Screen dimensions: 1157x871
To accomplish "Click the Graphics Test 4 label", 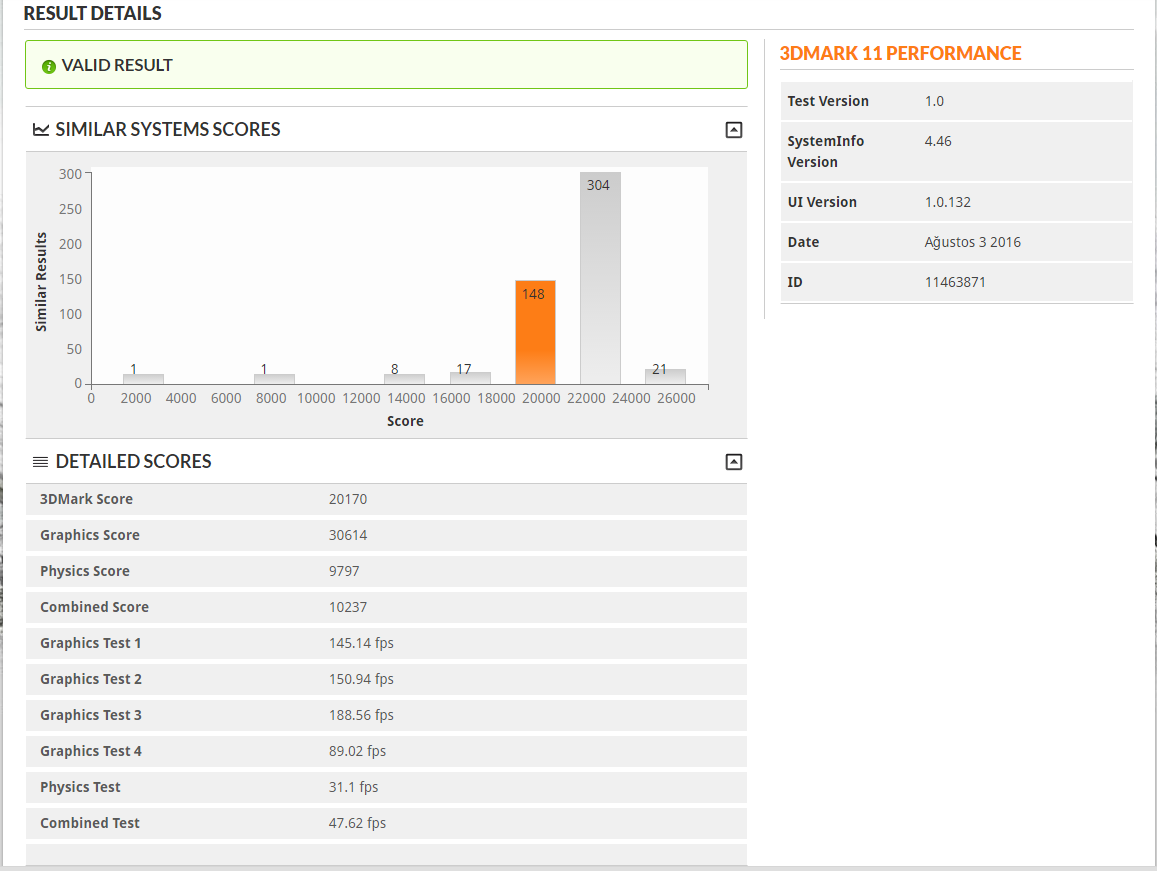I will pyautogui.click(x=91, y=751).
